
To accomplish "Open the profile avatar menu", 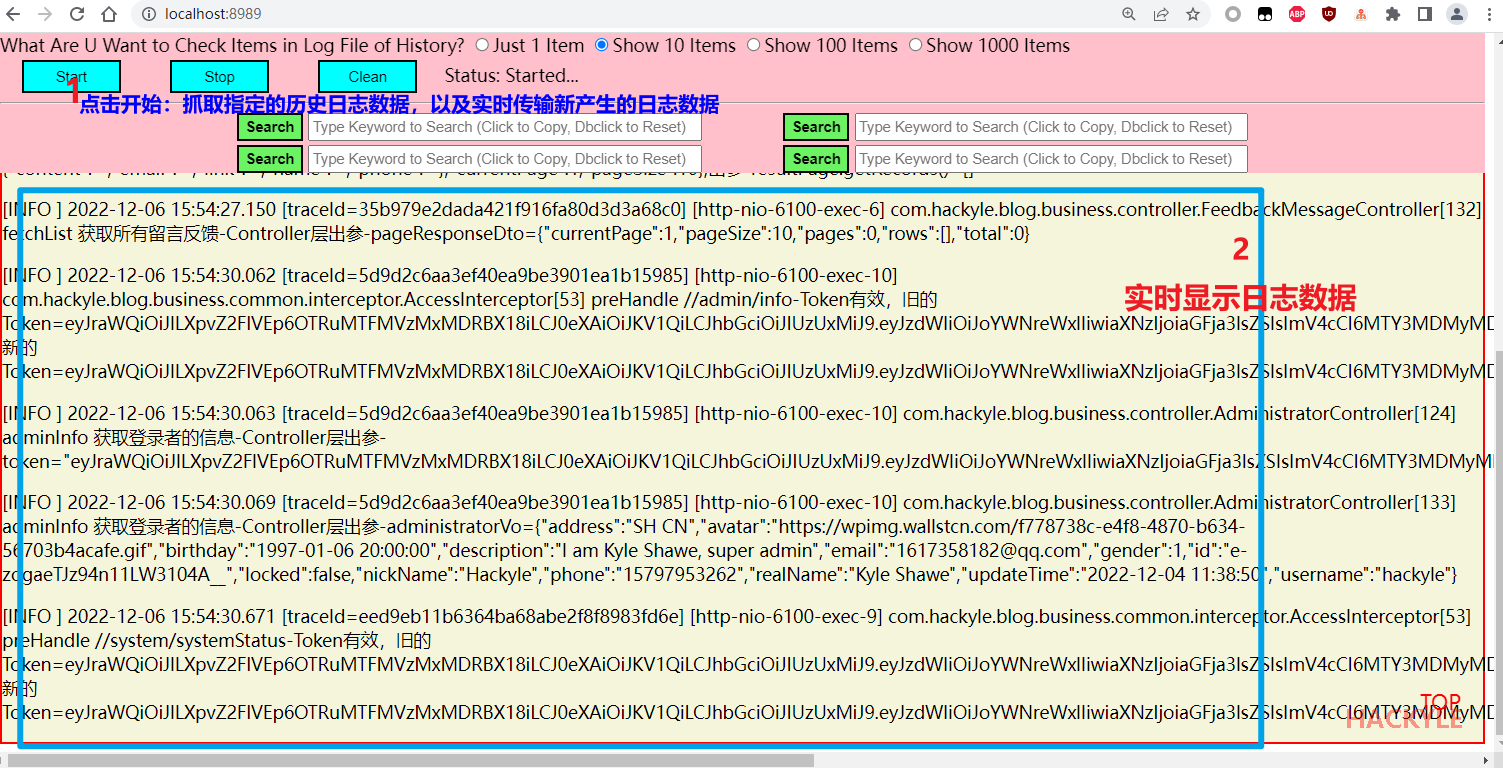I will tap(1457, 14).
